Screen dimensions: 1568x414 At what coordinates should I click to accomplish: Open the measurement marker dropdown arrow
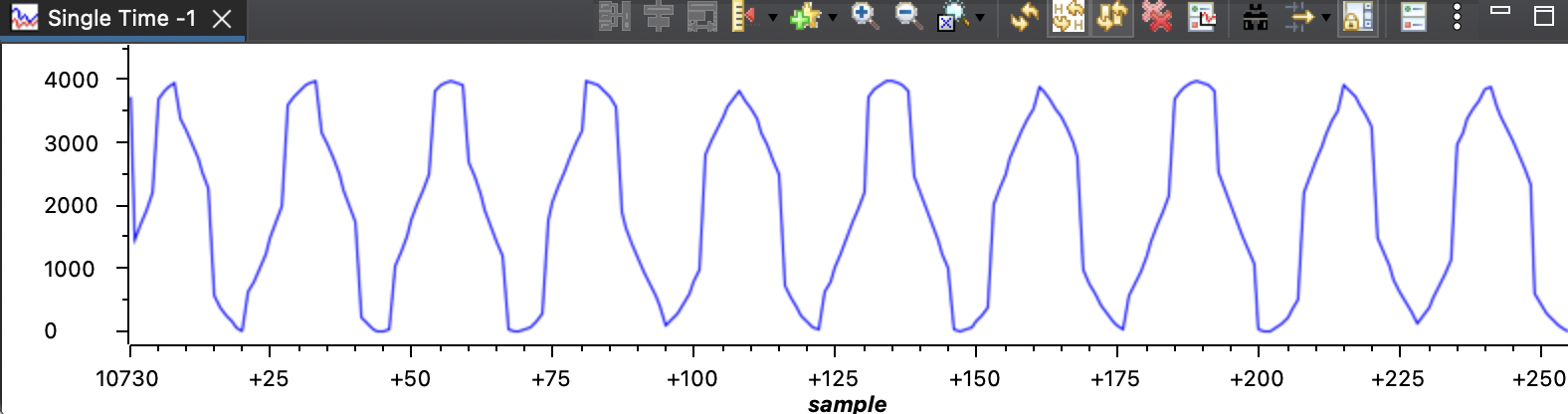[772, 18]
